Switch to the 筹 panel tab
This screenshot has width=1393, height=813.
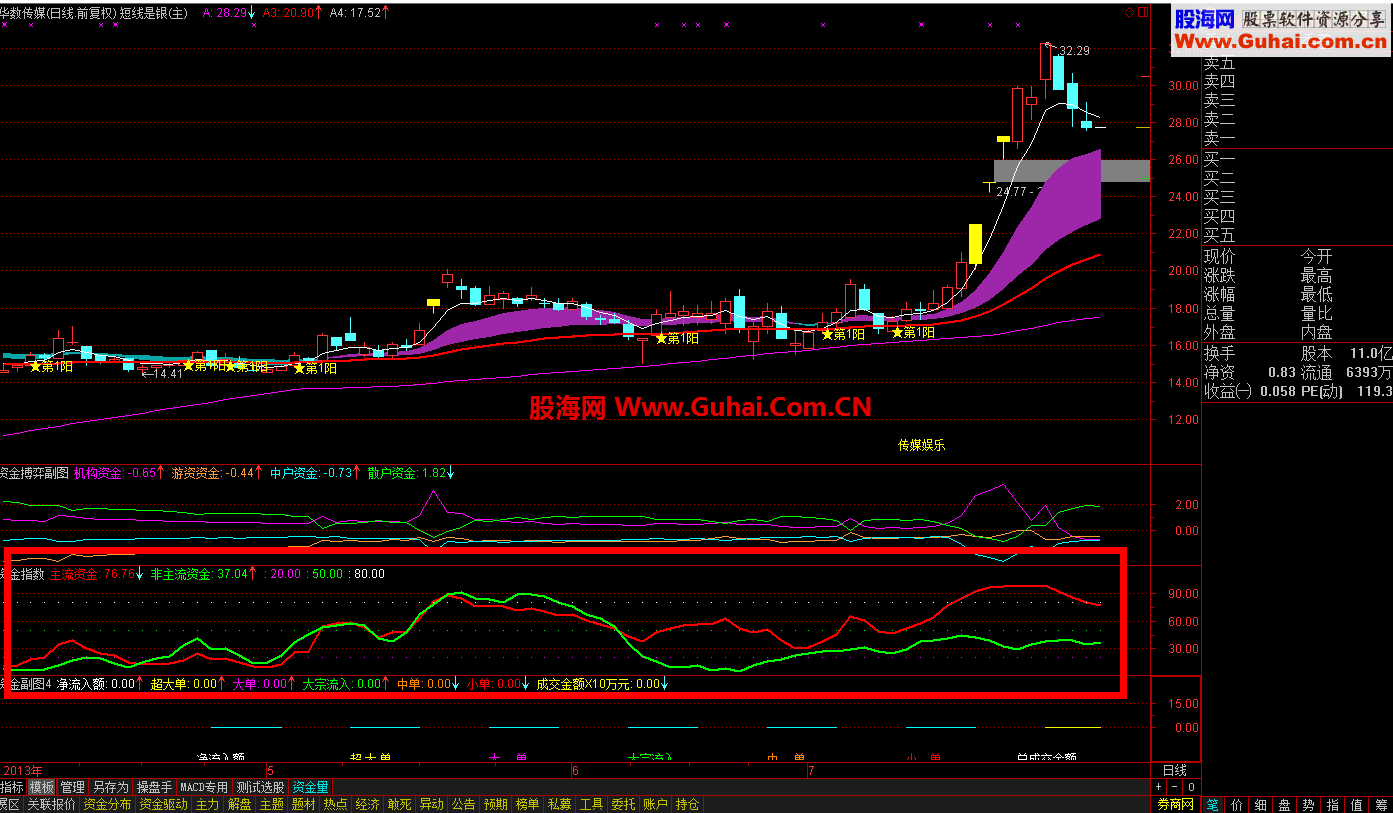pyautogui.click(x=1381, y=804)
